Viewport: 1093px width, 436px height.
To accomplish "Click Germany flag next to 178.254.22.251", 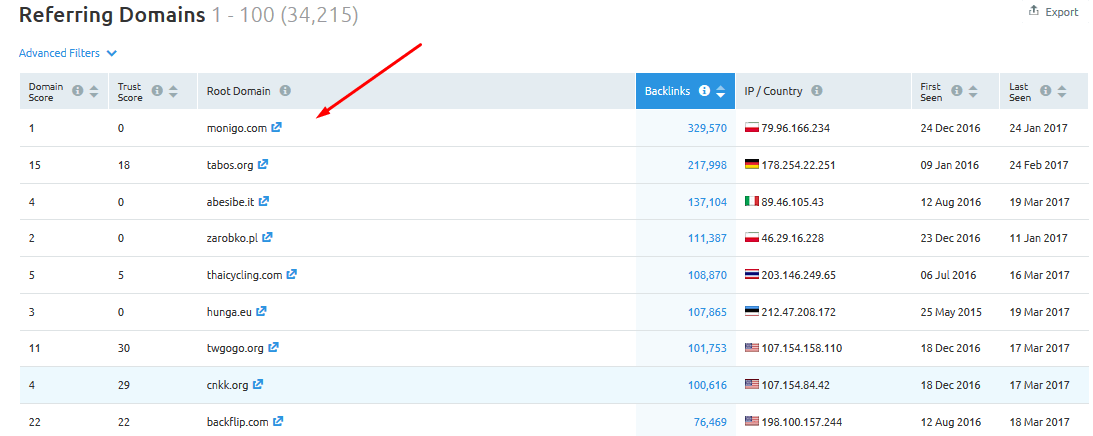I will click(x=751, y=165).
